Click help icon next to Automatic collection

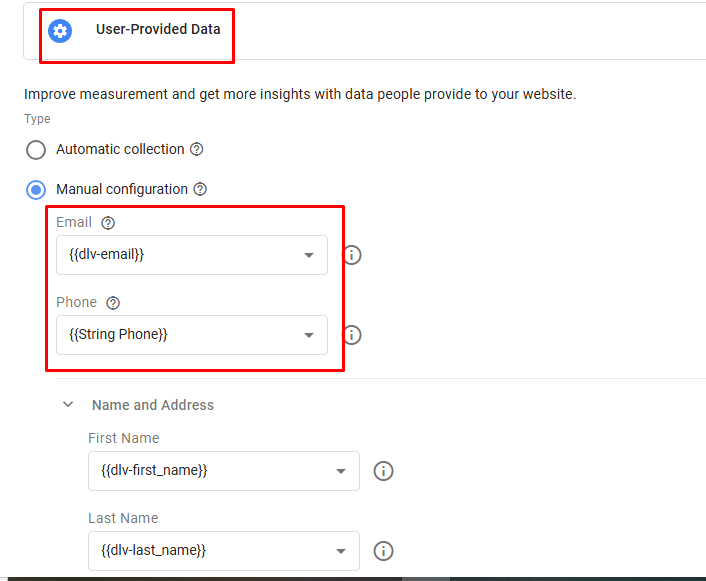pos(197,149)
